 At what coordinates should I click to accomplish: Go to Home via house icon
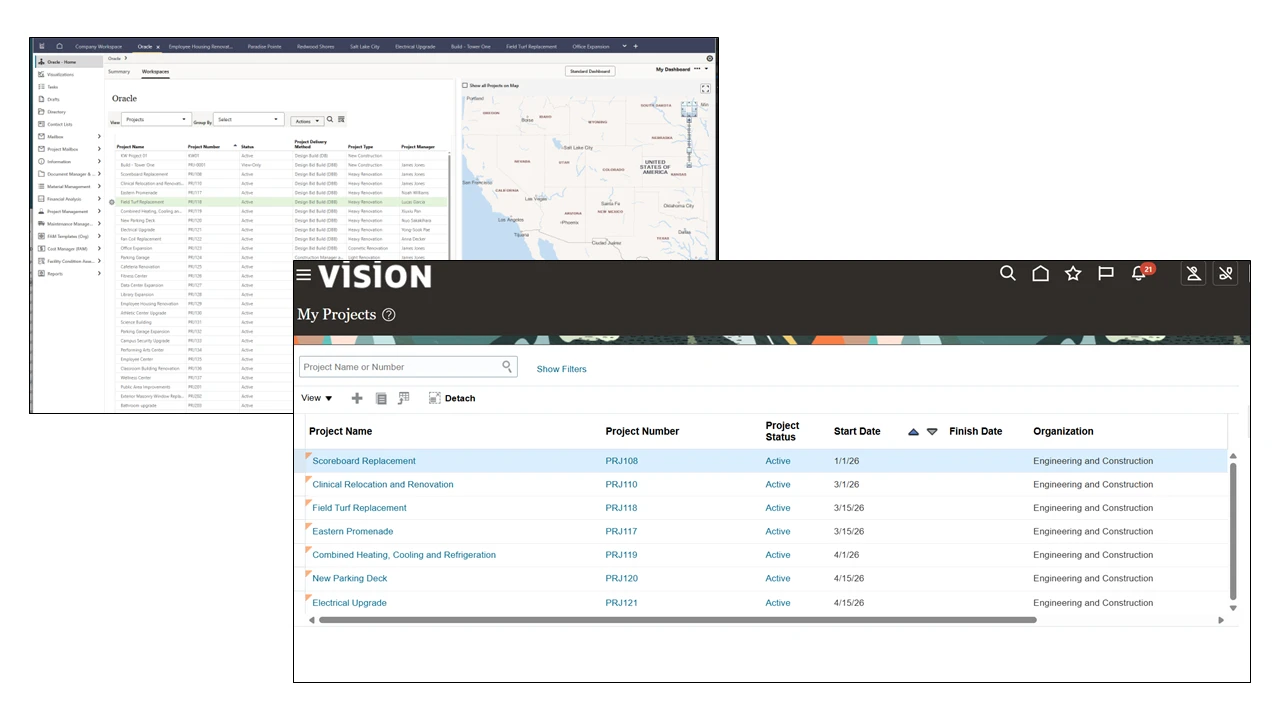pyautogui.click(x=1040, y=273)
